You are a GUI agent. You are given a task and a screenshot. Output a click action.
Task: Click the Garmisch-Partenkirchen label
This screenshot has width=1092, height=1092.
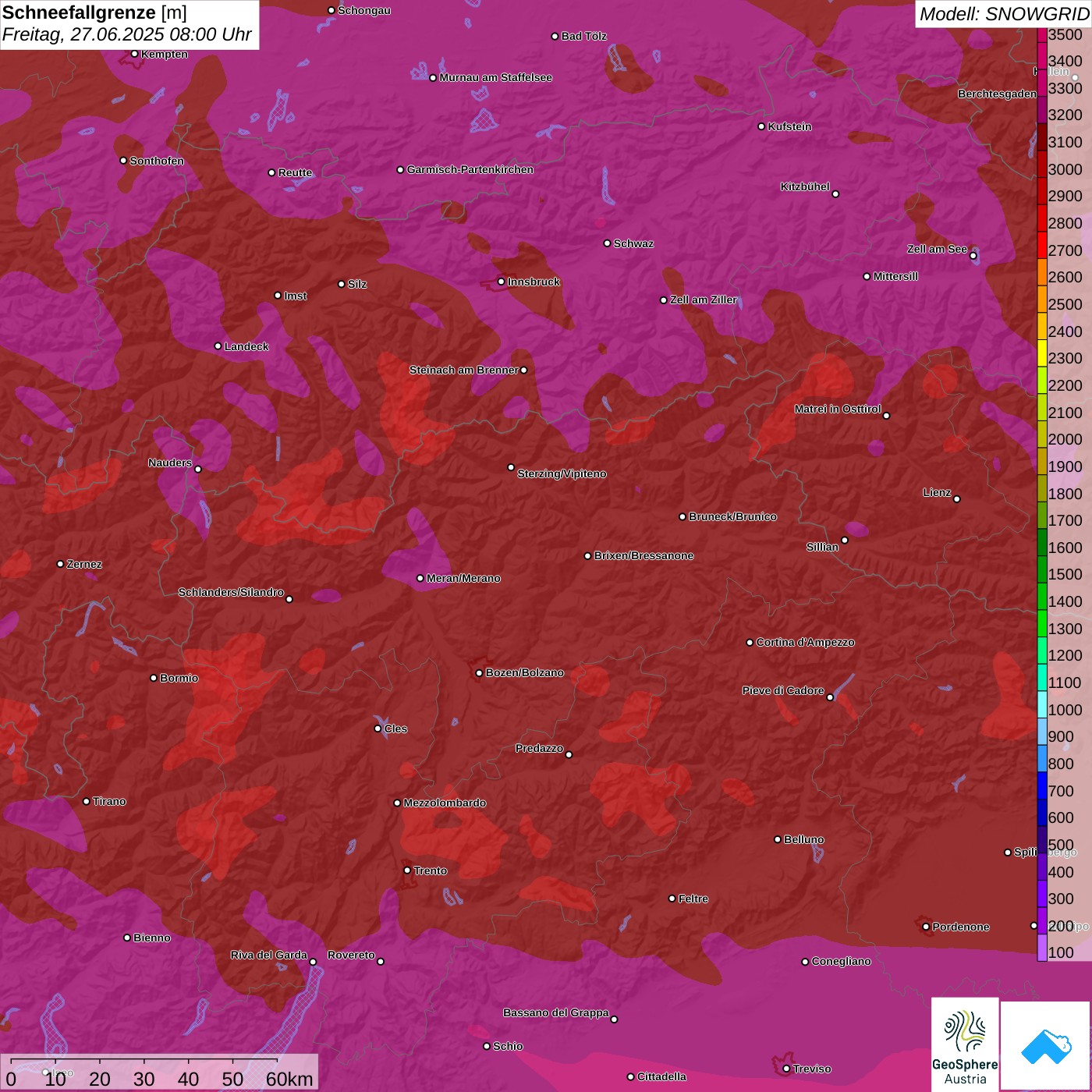tap(470, 169)
